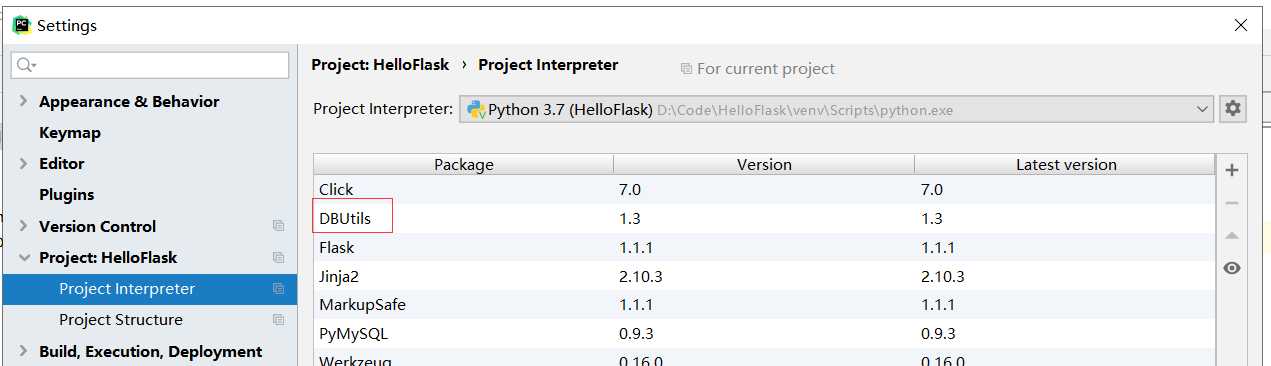This screenshot has width=1271, height=366.
Task: Select the DBUtils package row
Action: pos(764,218)
